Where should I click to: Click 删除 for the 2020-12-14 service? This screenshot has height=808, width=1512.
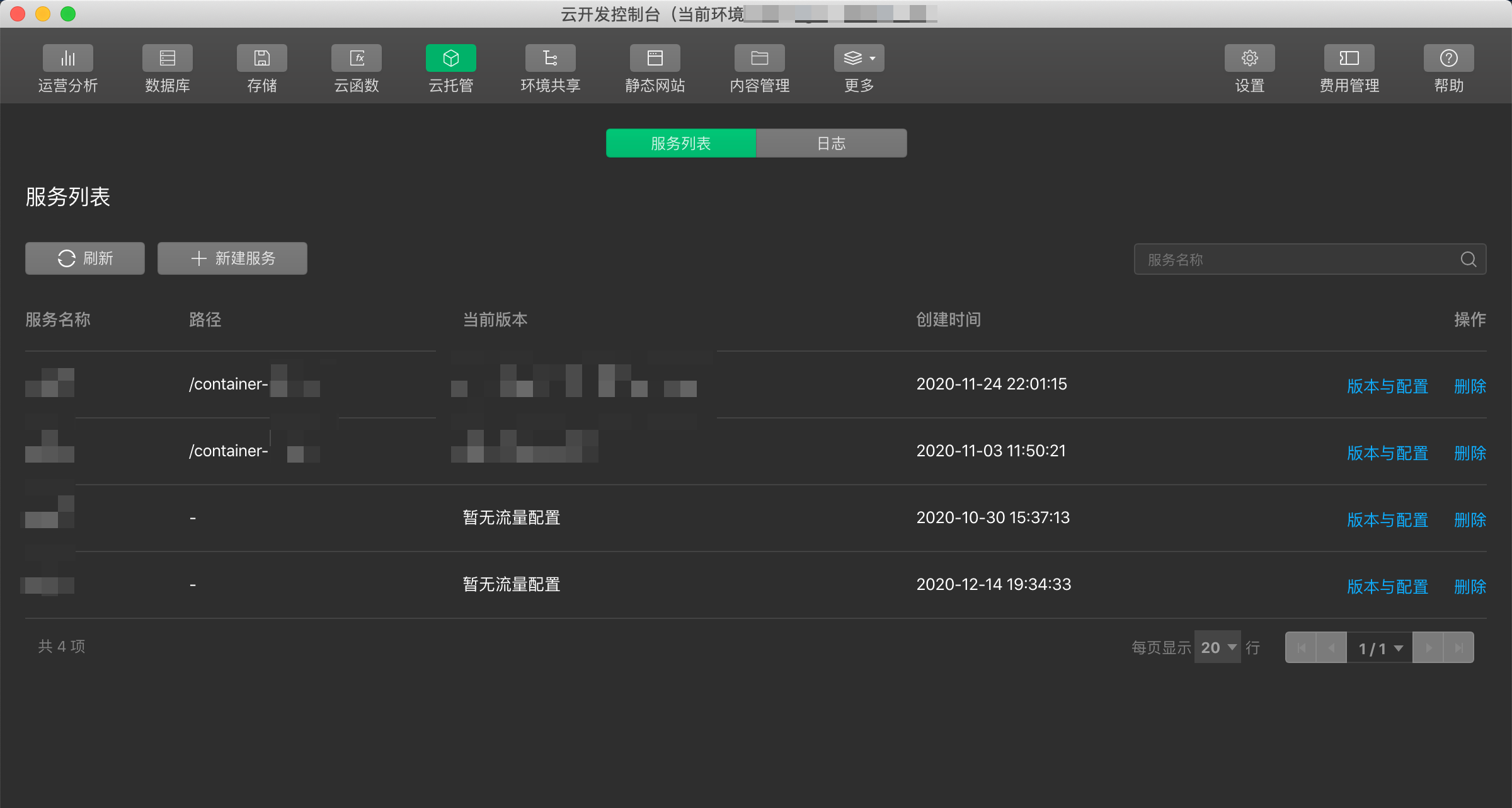(1470, 586)
